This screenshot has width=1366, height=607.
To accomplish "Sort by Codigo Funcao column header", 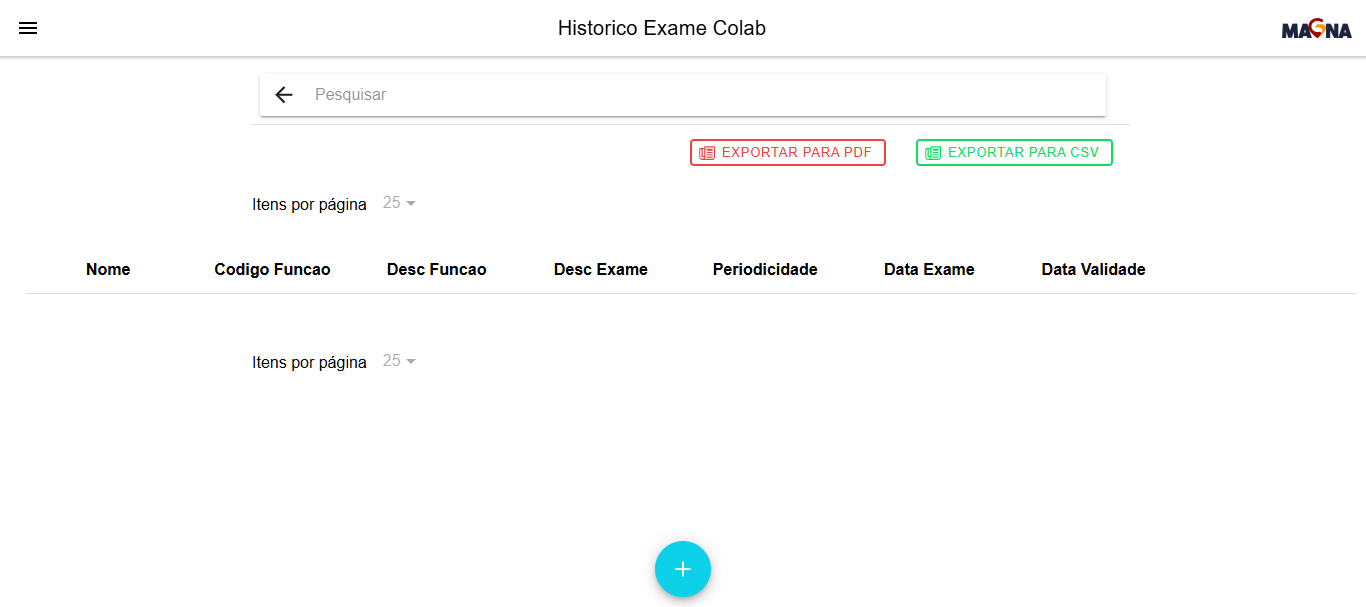I will (x=272, y=269).
